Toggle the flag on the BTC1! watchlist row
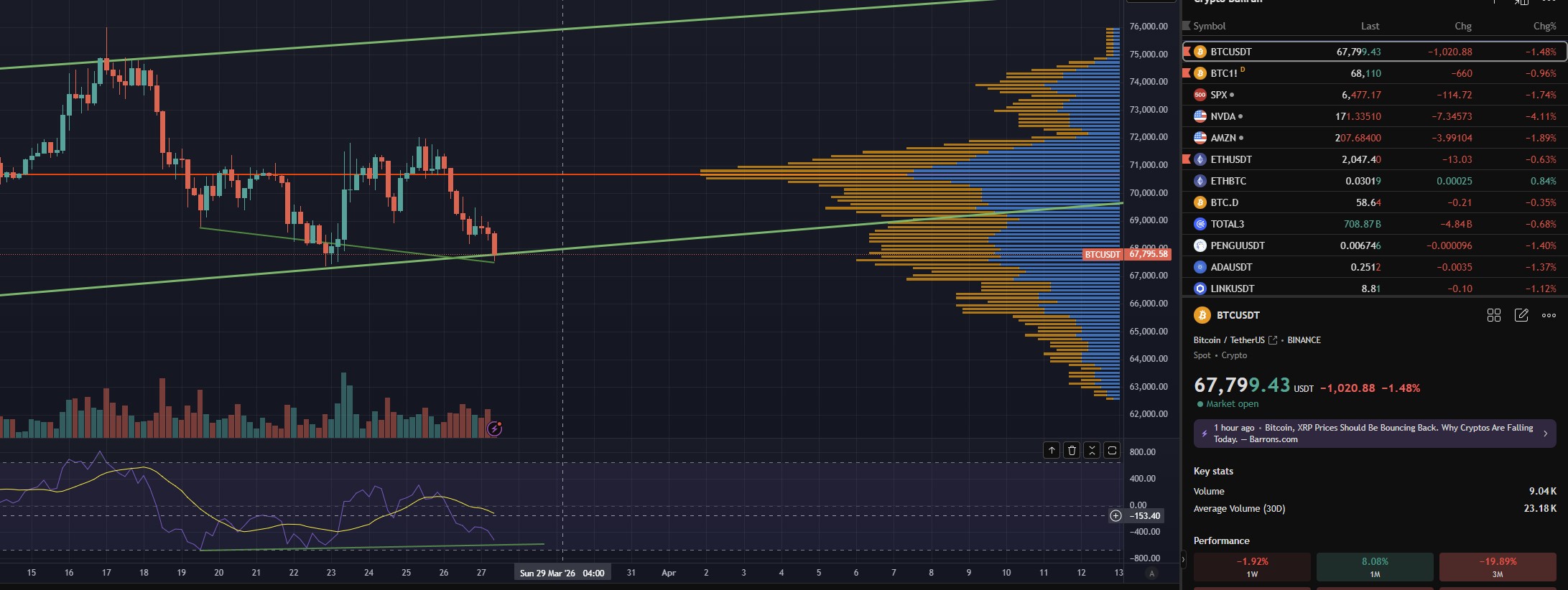Image resolution: width=1568 pixels, height=590 pixels. point(1187,73)
